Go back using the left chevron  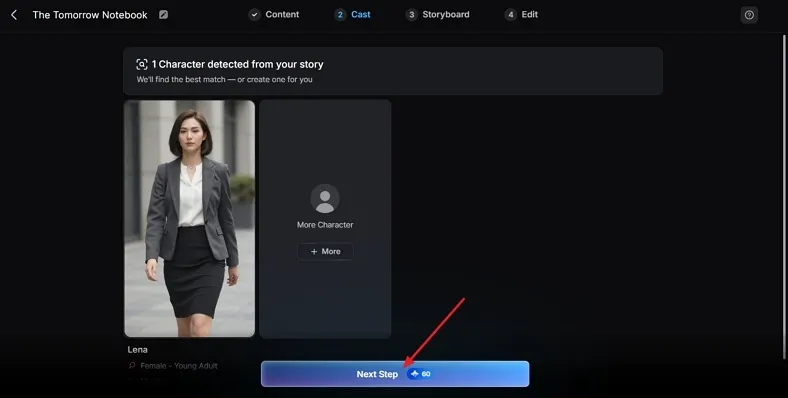pyautogui.click(x=14, y=15)
